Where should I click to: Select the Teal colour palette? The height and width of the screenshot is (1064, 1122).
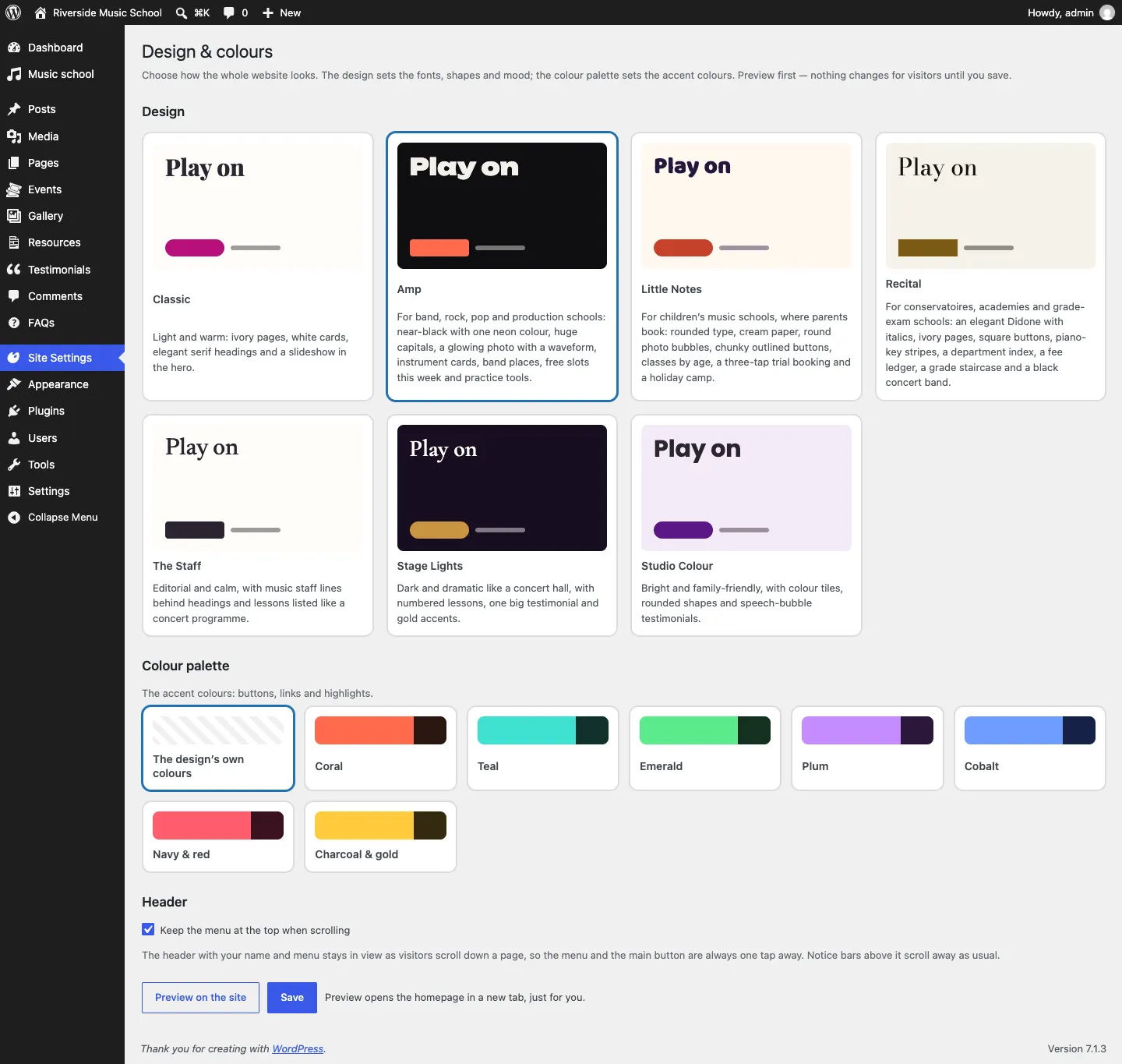pyautogui.click(x=542, y=748)
